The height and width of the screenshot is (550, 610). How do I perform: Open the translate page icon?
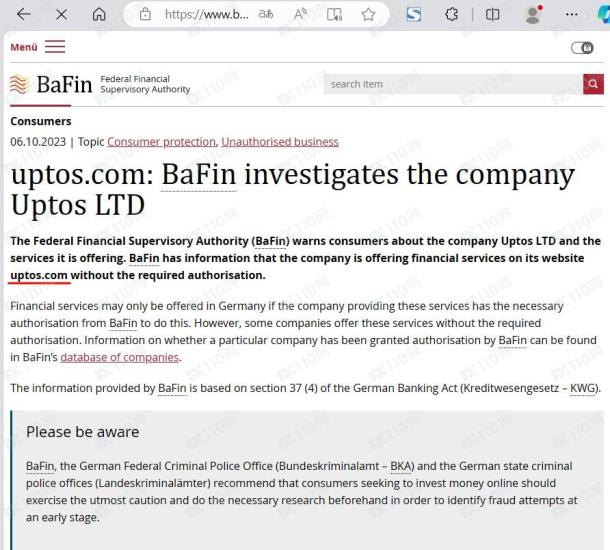point(266,14)
